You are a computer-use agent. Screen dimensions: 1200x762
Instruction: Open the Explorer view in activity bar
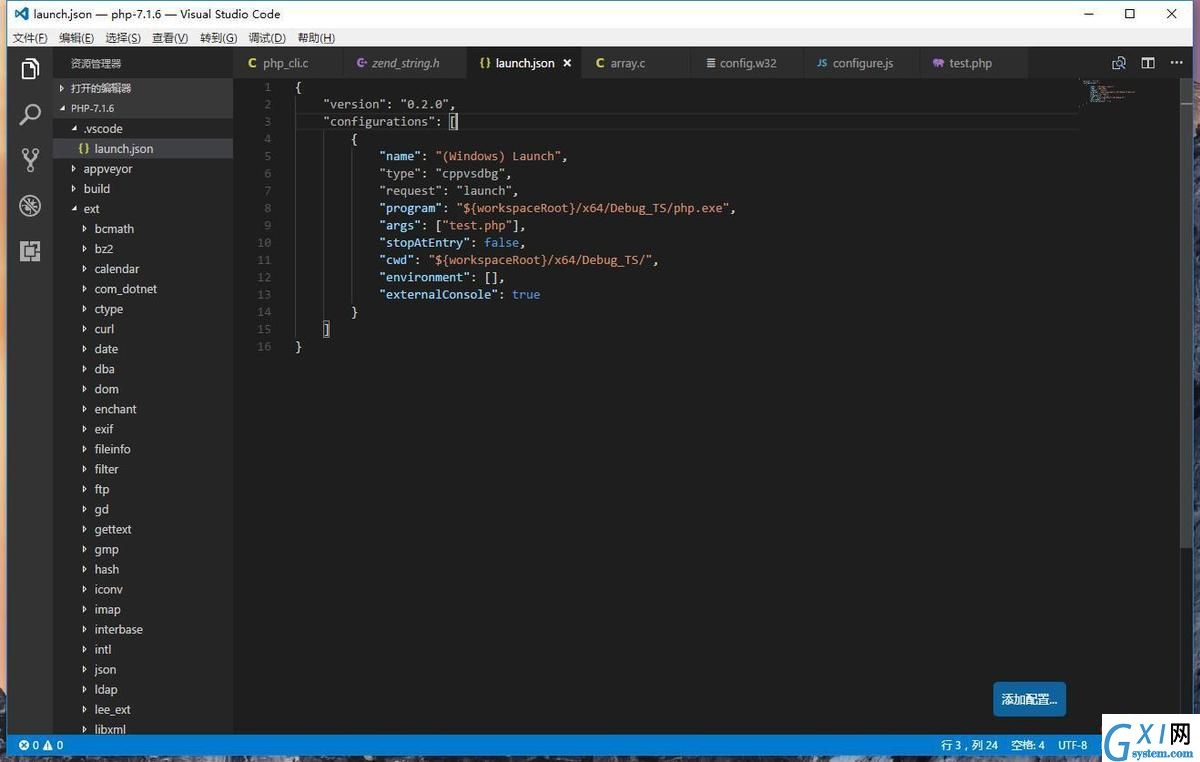[30, 69]
